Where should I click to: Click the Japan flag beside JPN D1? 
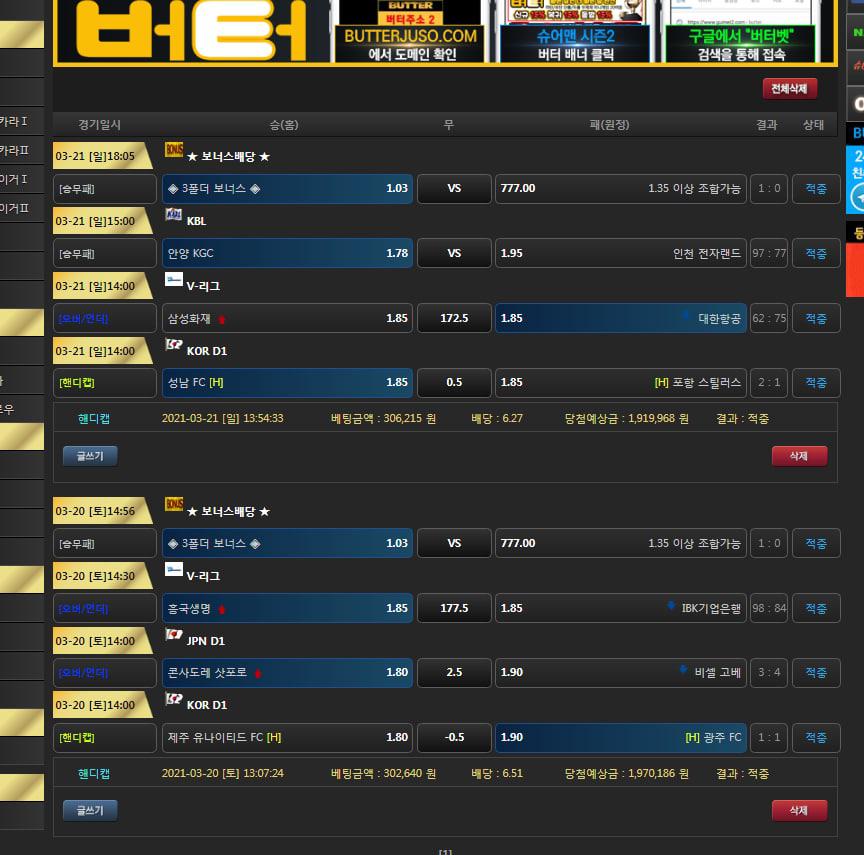point(174,635)
